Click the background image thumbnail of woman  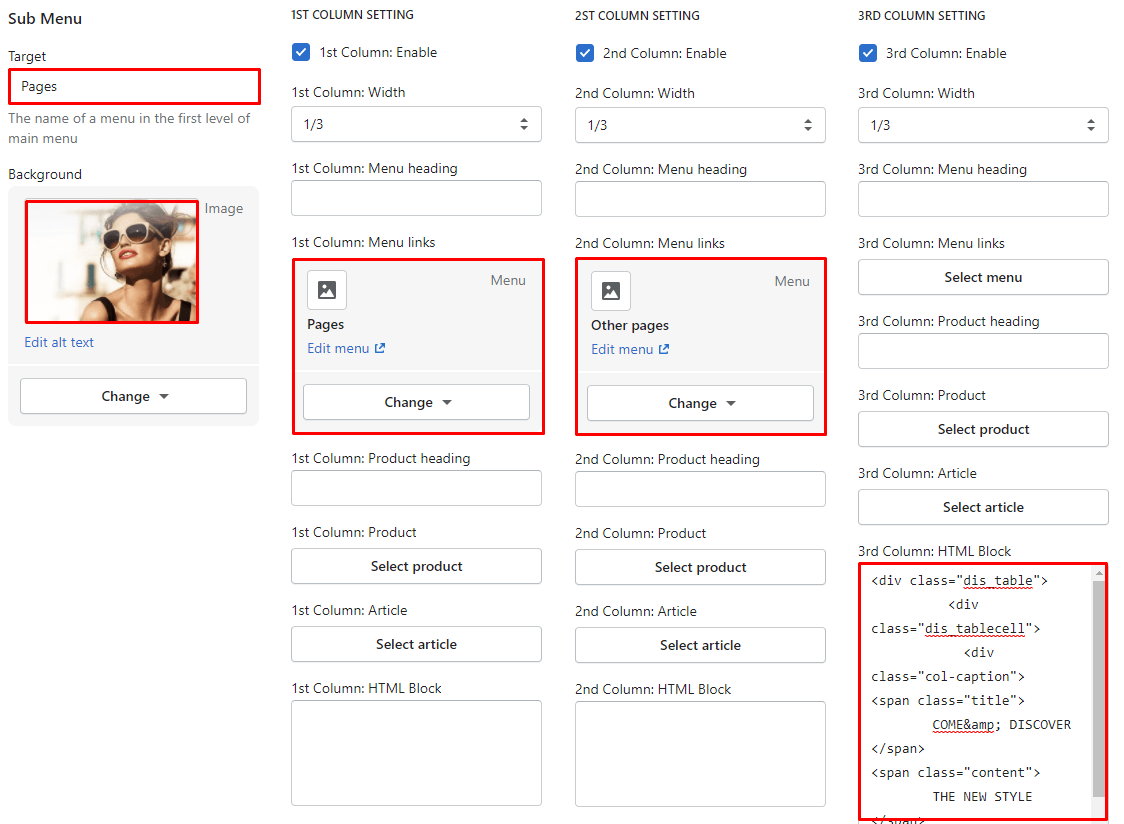pyautogui.click(x=112, y=262)
